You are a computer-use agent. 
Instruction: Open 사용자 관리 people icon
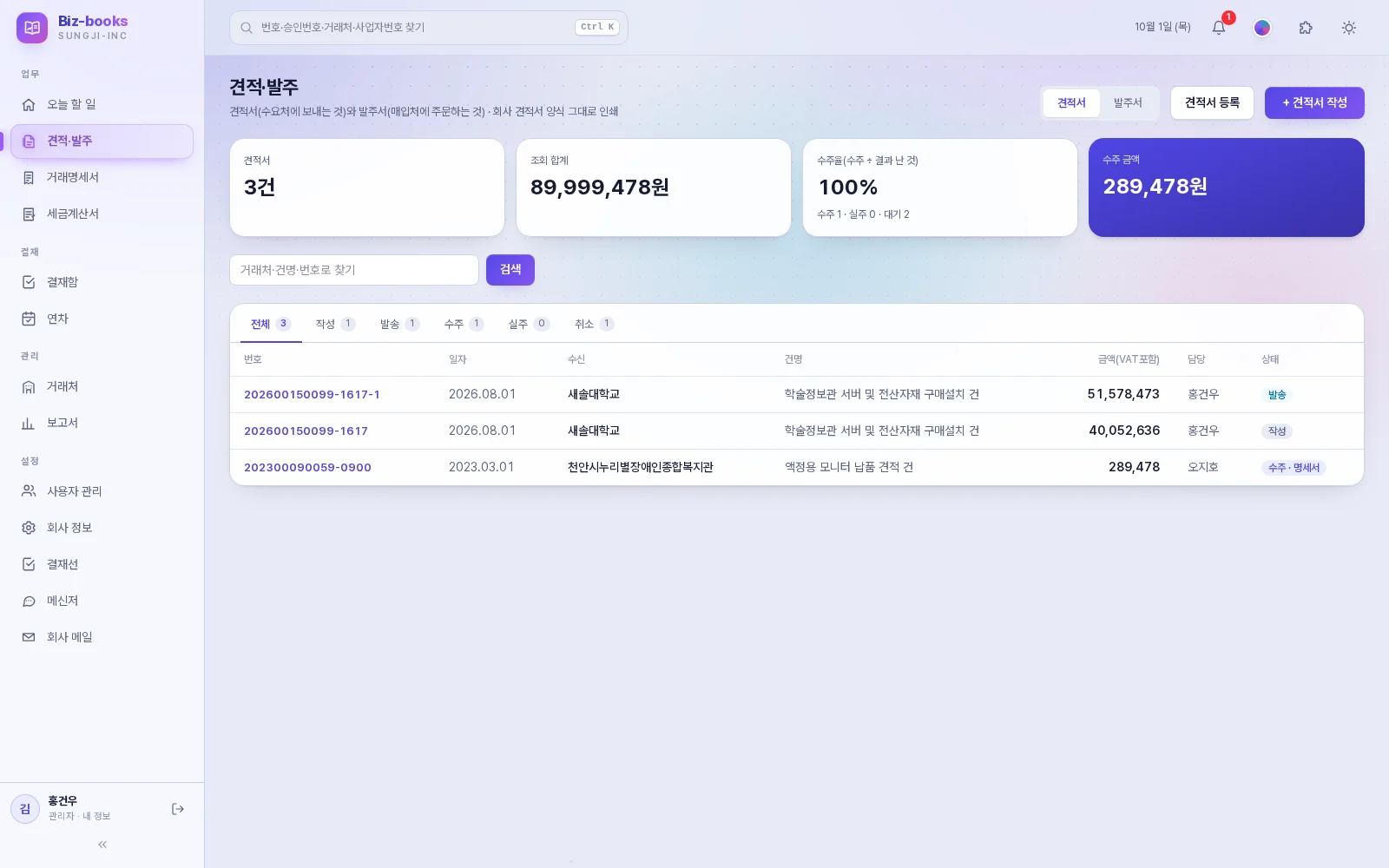click(29, 491)
